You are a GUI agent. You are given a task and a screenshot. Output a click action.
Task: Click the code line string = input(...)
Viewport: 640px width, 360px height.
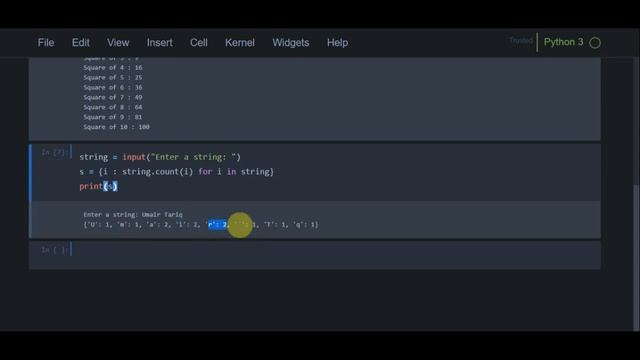160,157
